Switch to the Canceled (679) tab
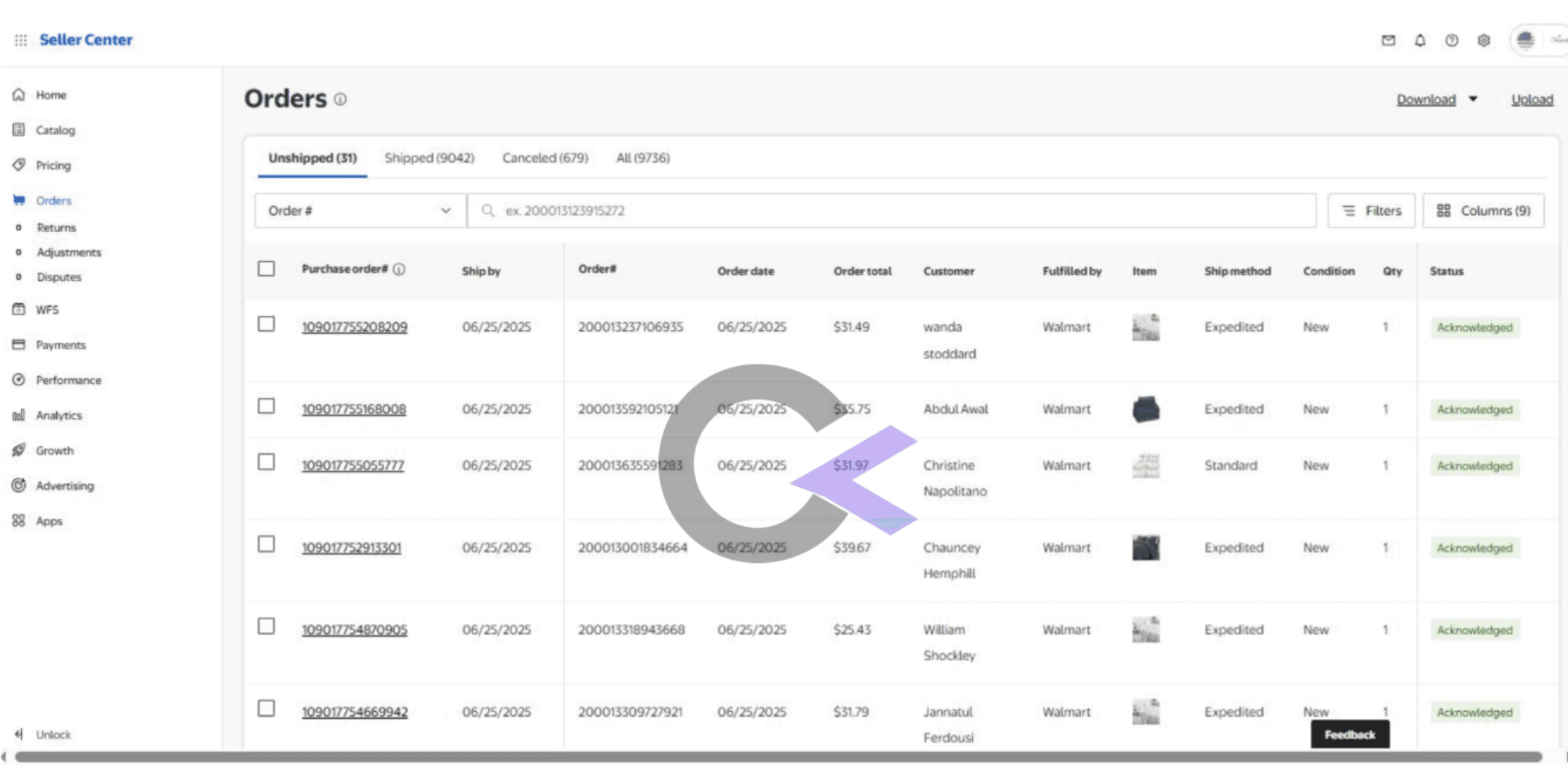This screenshot has height=784, width=1568. point(545,158)
